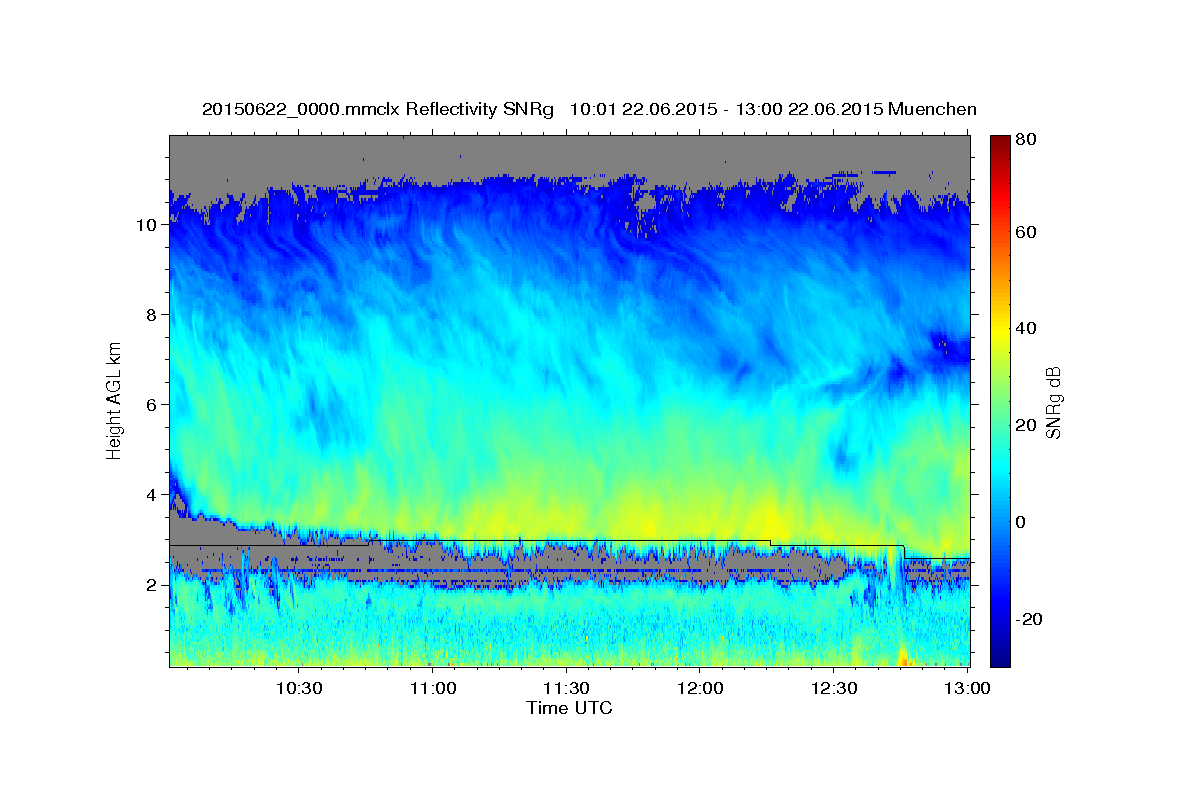The image size is (1200, 800).
Task: Click the 12:00 time tick label
Action: [701, 689]
